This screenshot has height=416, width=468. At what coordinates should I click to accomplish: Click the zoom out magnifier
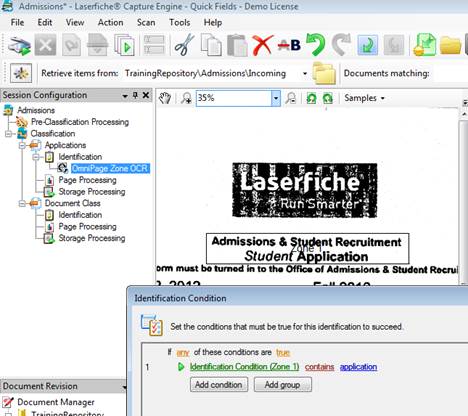click(291, 98)
